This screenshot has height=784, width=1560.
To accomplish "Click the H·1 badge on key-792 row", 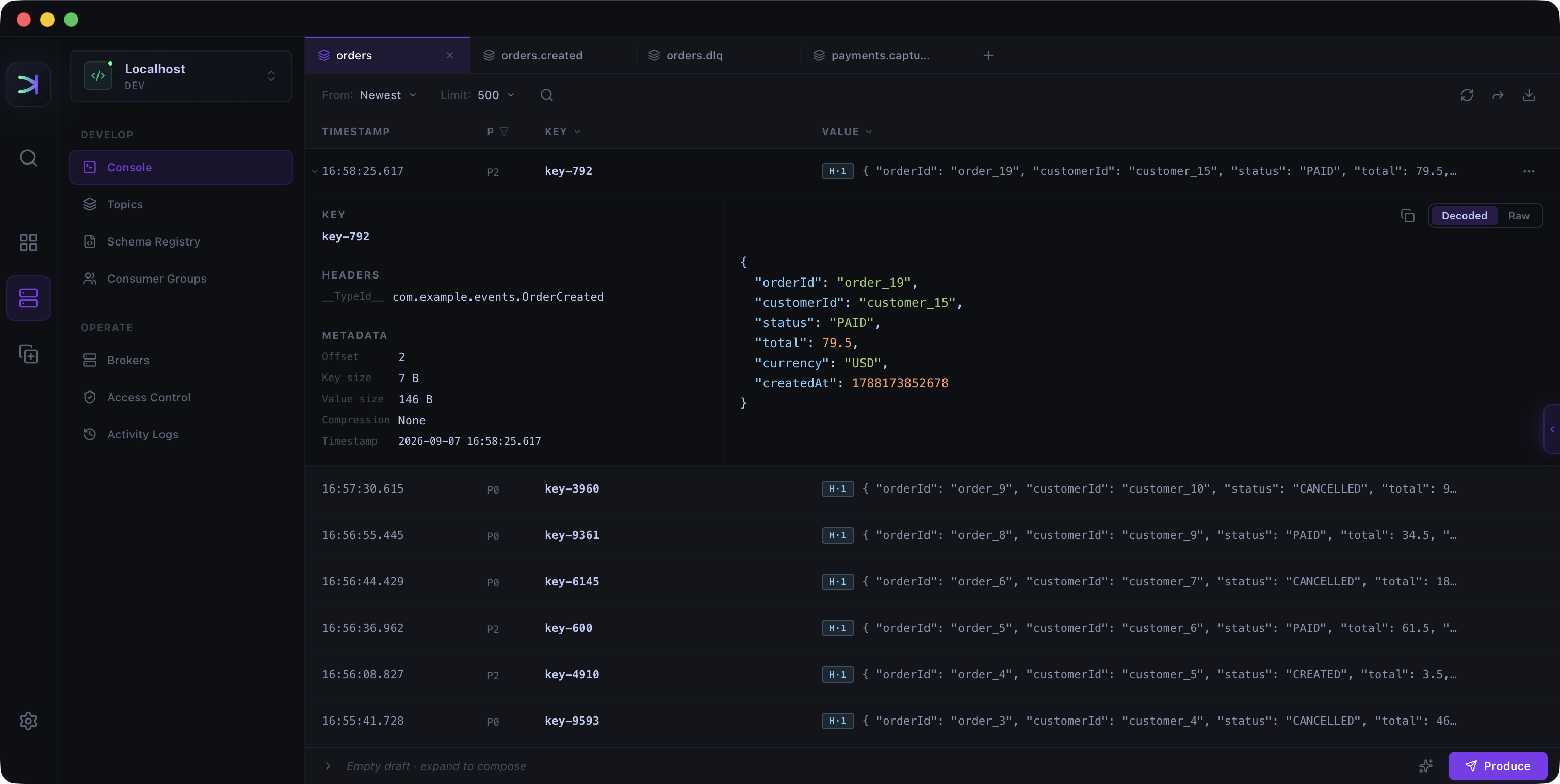I will click(x=838, y=171).
